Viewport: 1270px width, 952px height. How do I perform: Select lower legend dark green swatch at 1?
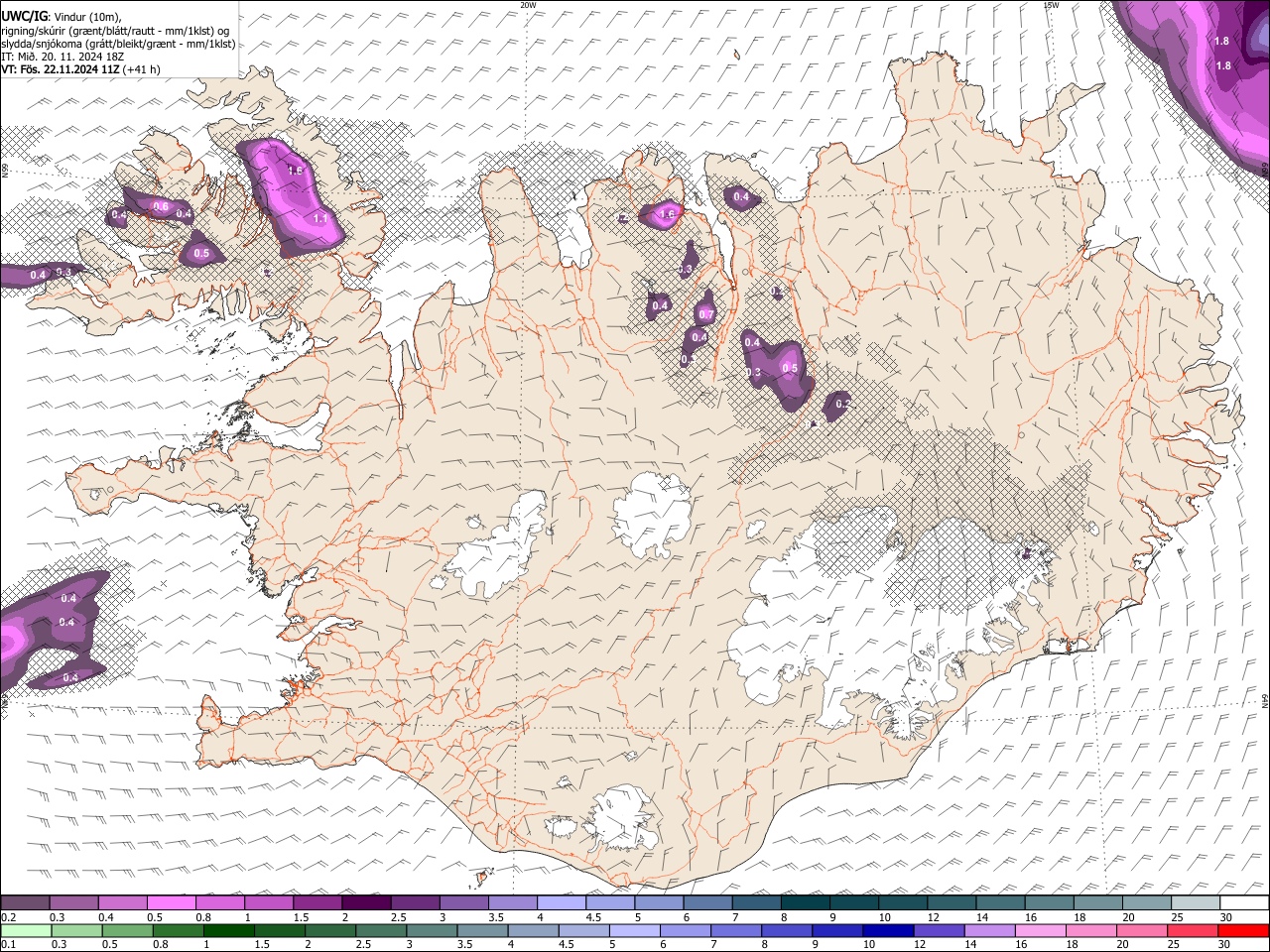point(228,930)
